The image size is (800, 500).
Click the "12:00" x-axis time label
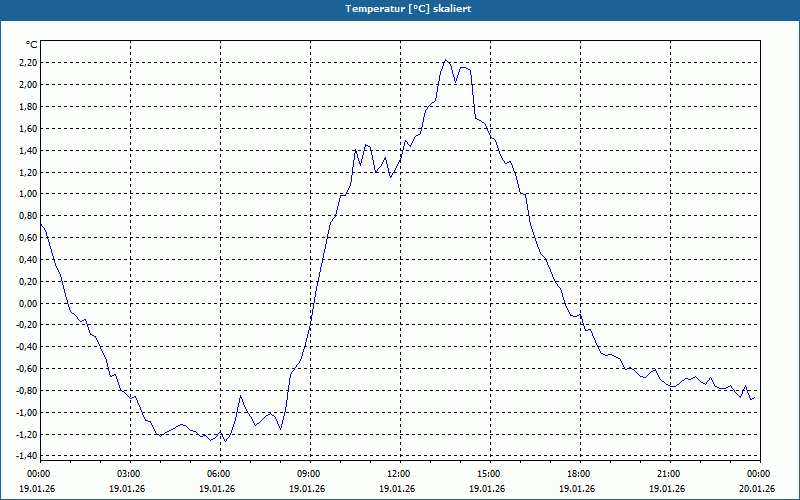(x=401, y=474)
